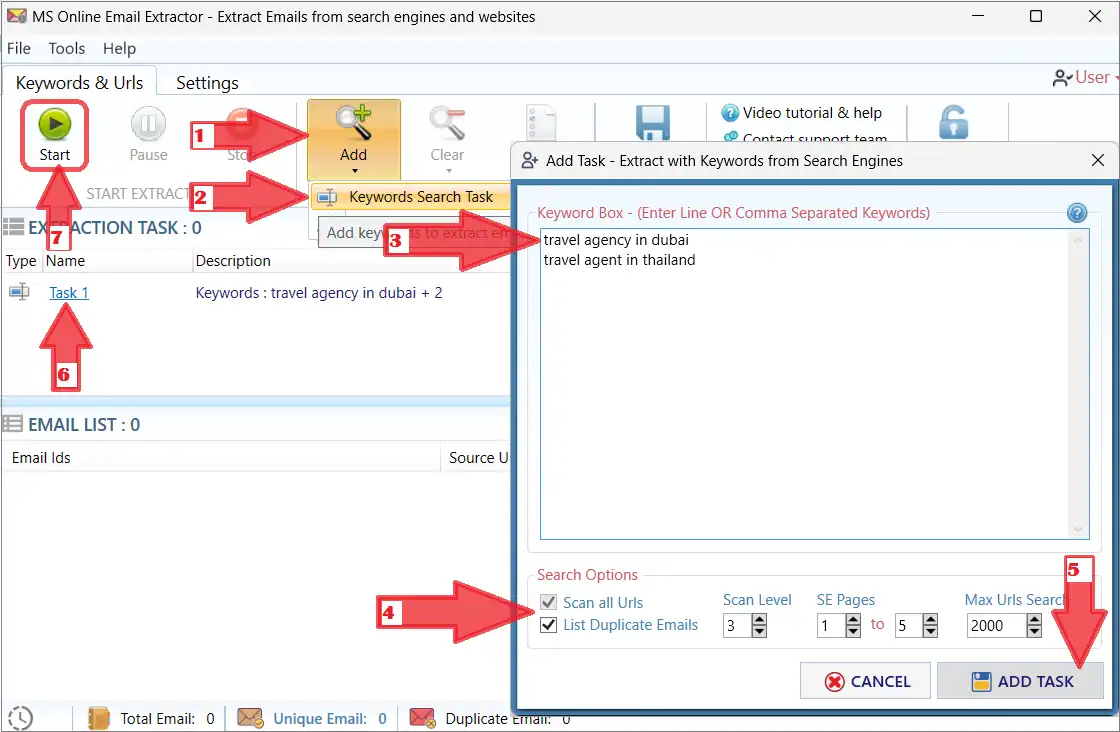This screenshot has height=732, width=1120.
Task: Click the Max Urls Search input field
Action: pos(996,626)
